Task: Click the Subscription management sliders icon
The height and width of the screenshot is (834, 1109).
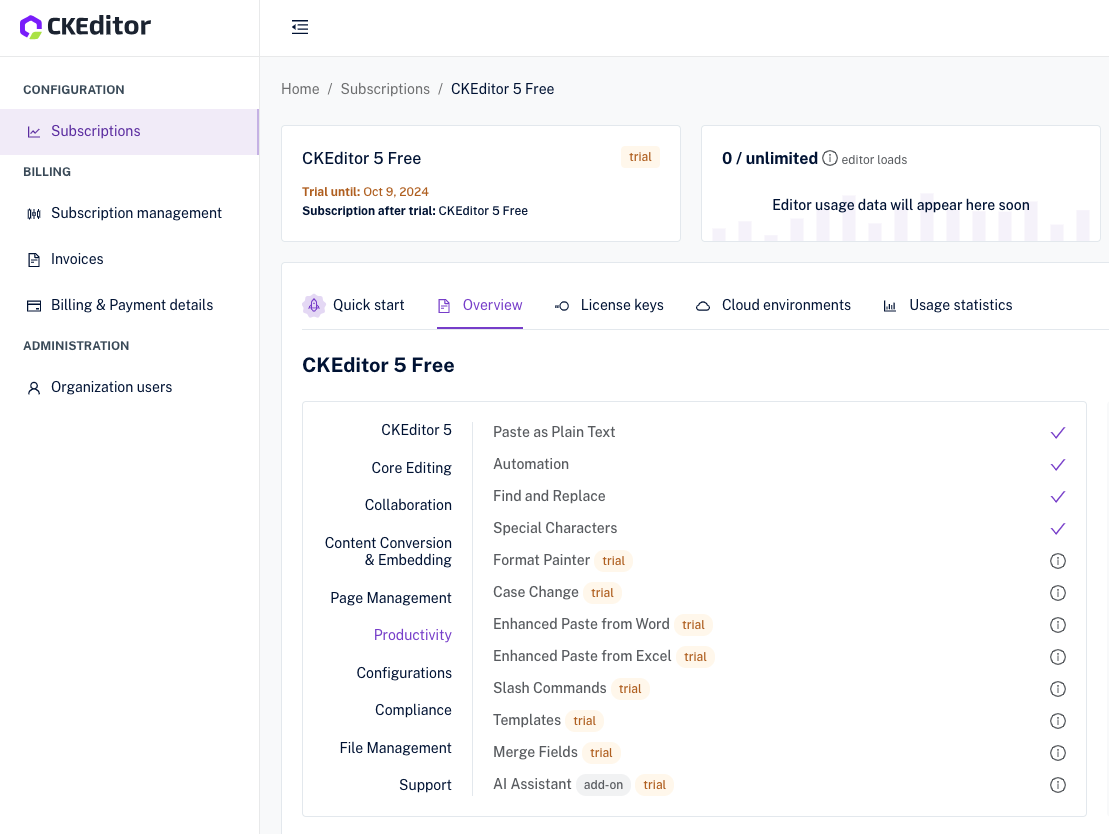Action: [34, 213]
